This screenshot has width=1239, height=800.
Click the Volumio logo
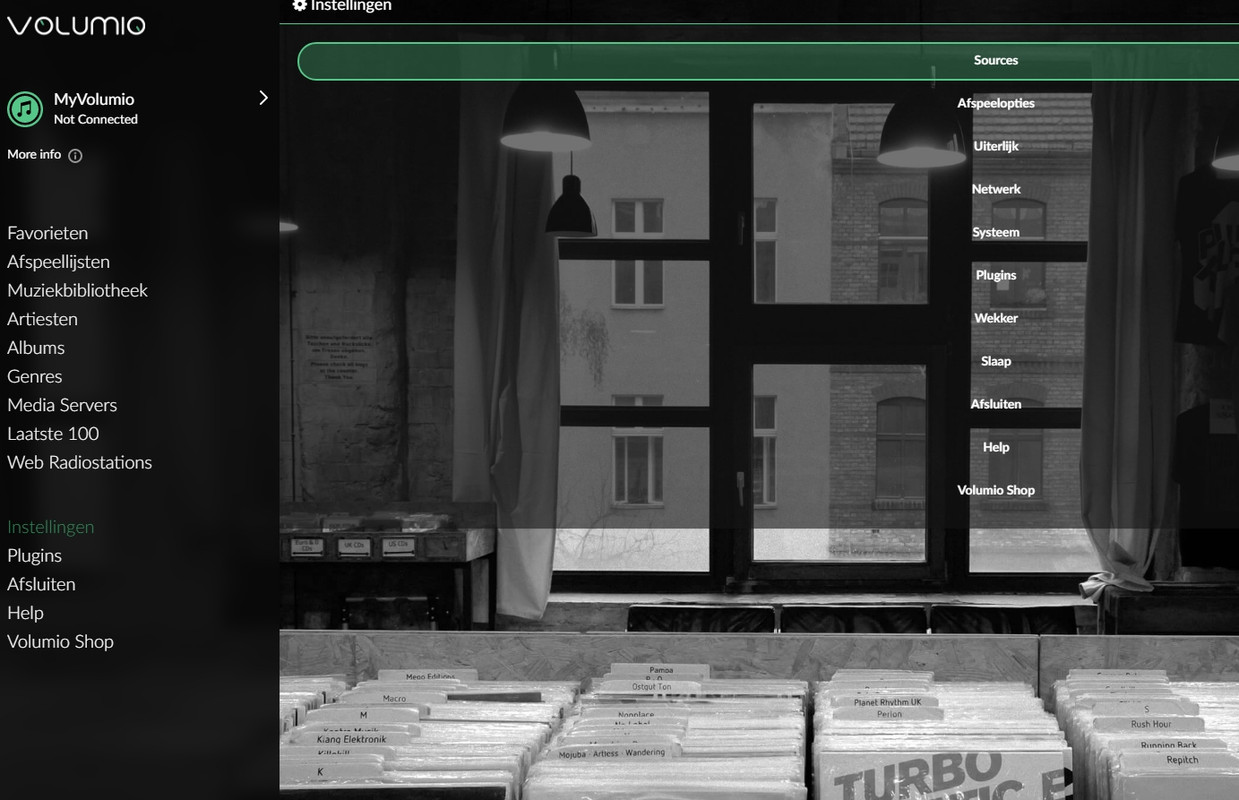(x=76, y=25)
